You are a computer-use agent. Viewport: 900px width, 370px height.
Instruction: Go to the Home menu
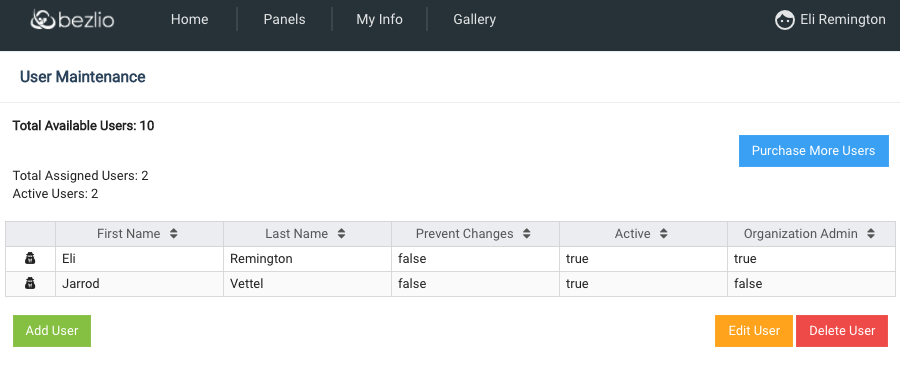pyautogui.click(x=189, y=20)
